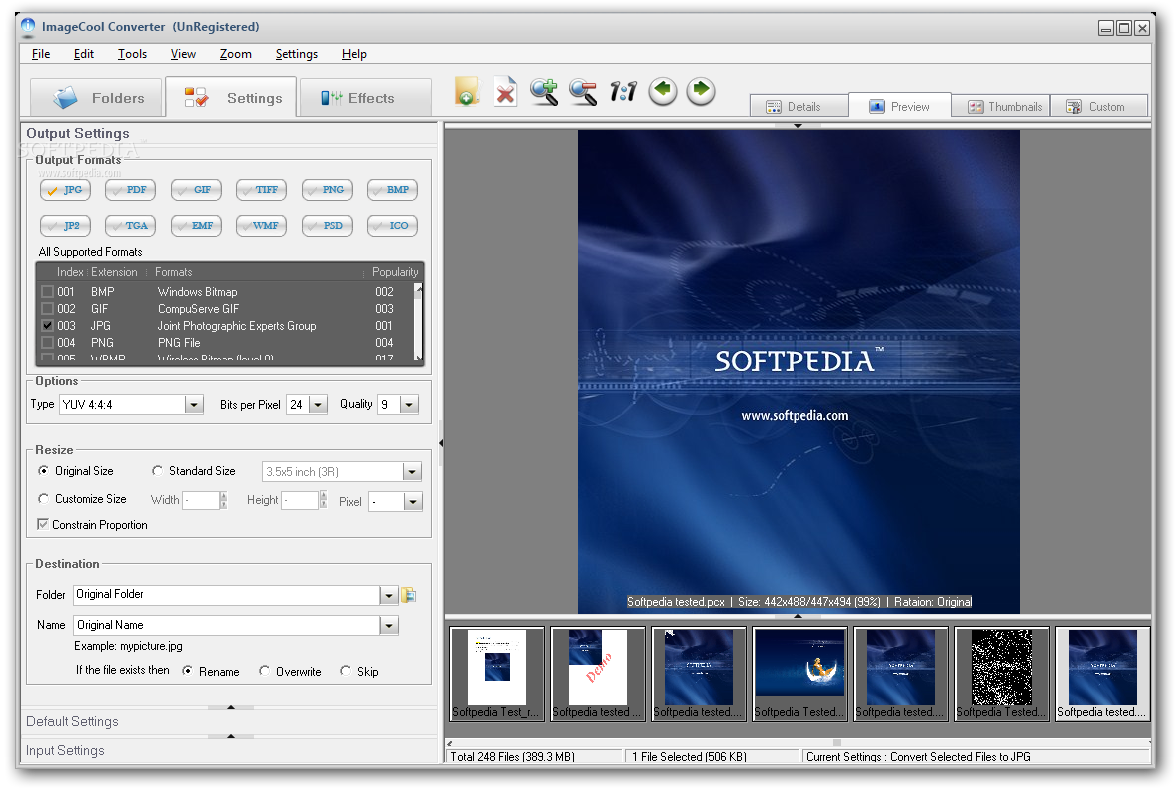Select Overwrite if file exists
This screenshot has height=789, width=1176.
tap(265, 671)
